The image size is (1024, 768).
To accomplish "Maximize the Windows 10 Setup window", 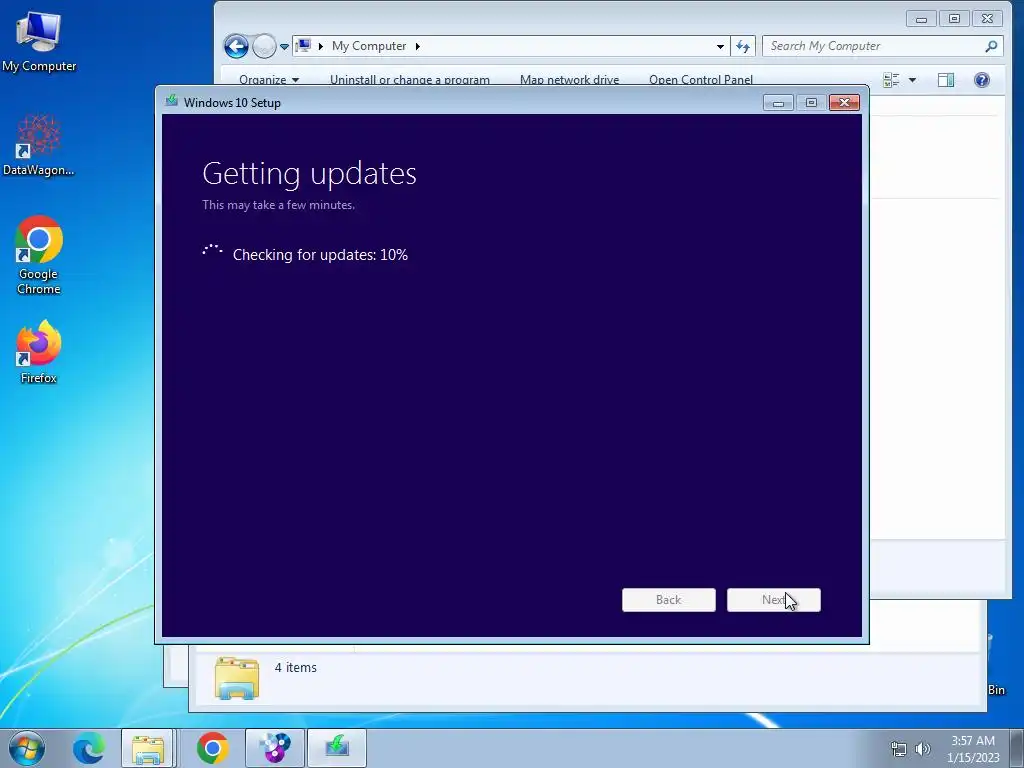I will [811, 103].
